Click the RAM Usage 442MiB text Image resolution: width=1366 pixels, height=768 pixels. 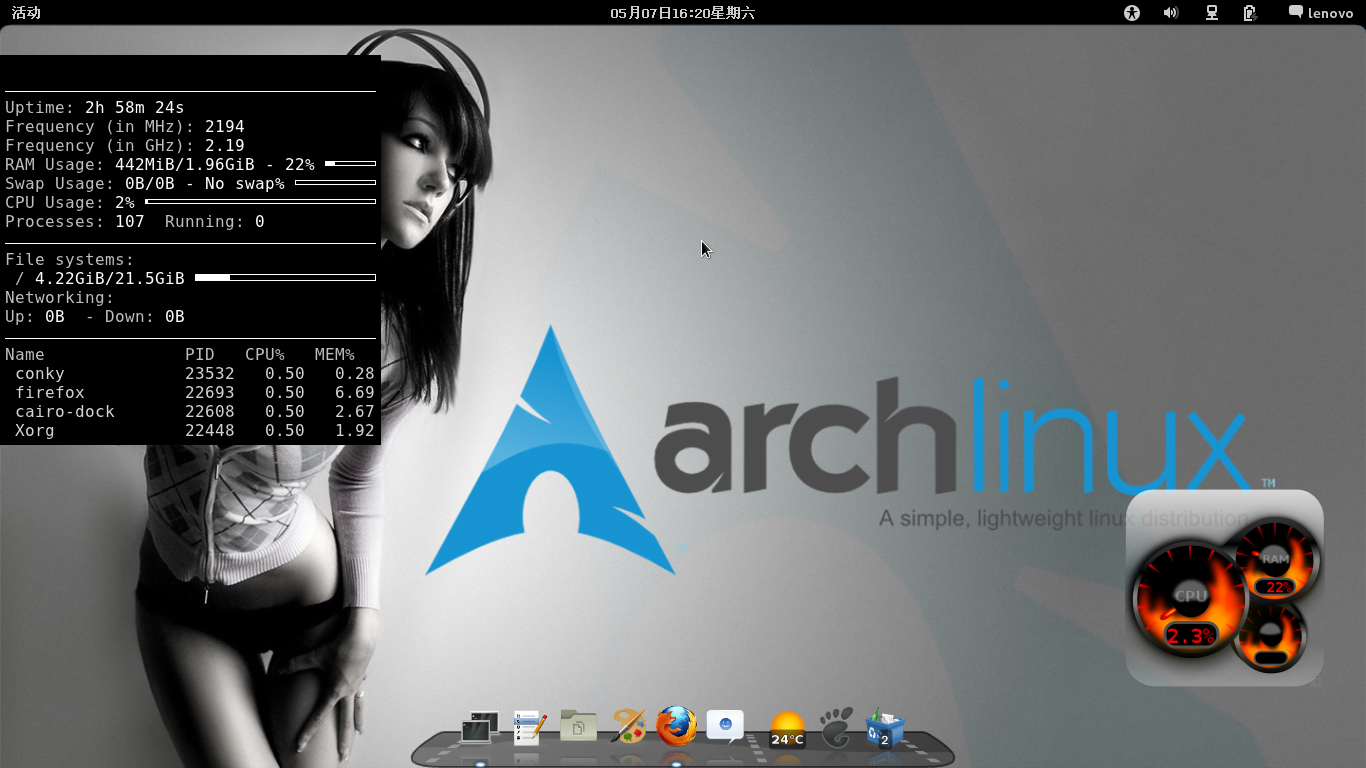pyautogui.click(x=160, y=165)
